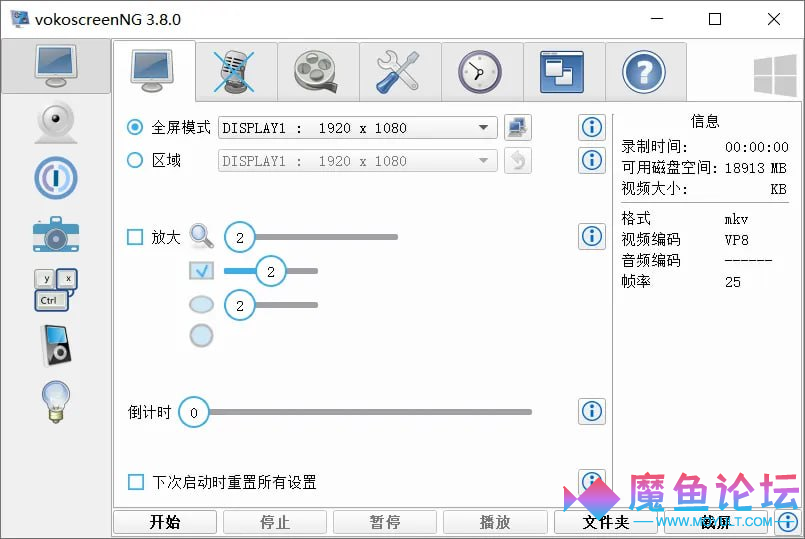Click the 停止 stop button

point(275,522)
